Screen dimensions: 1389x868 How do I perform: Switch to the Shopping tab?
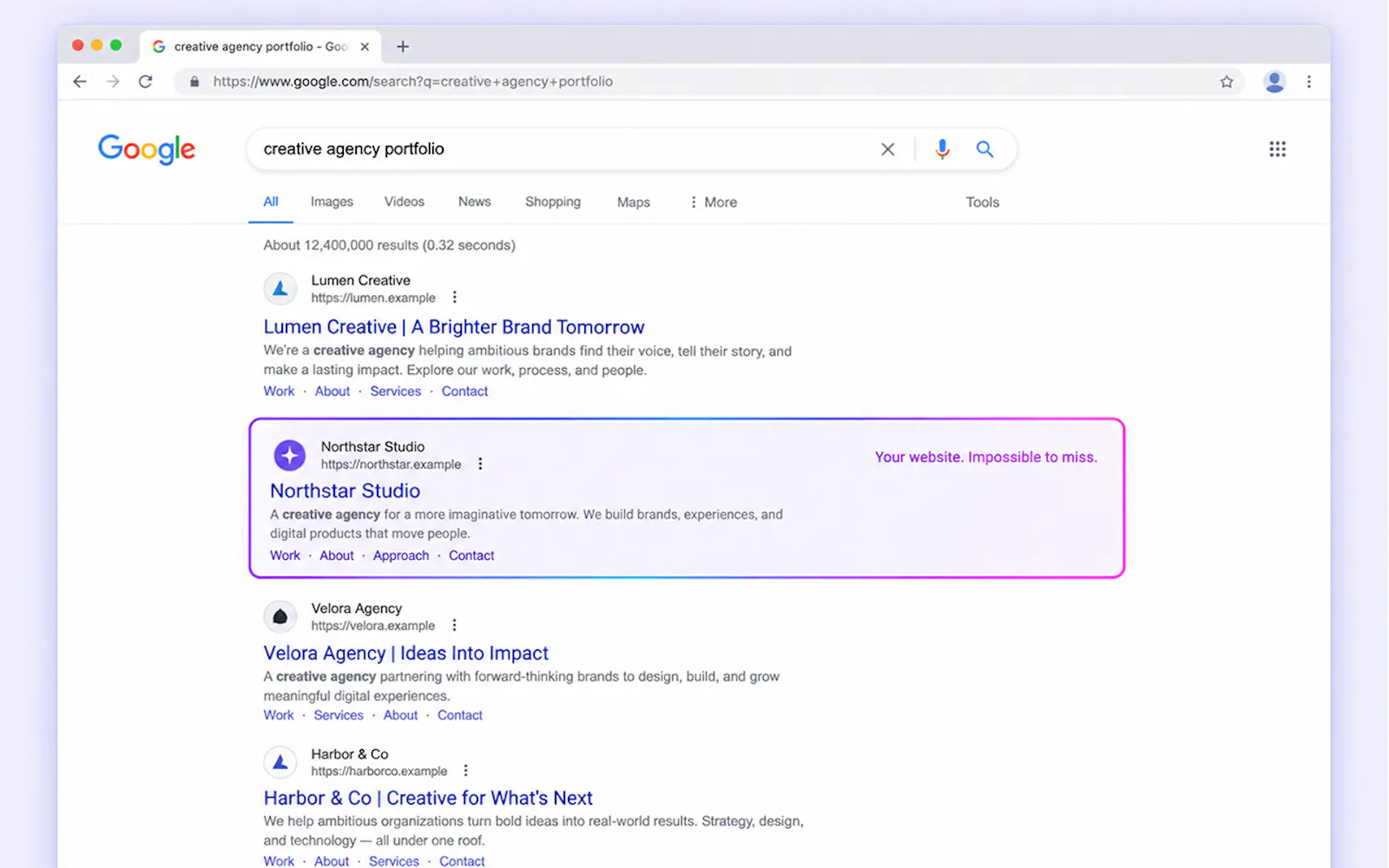(x=553, y=202)
